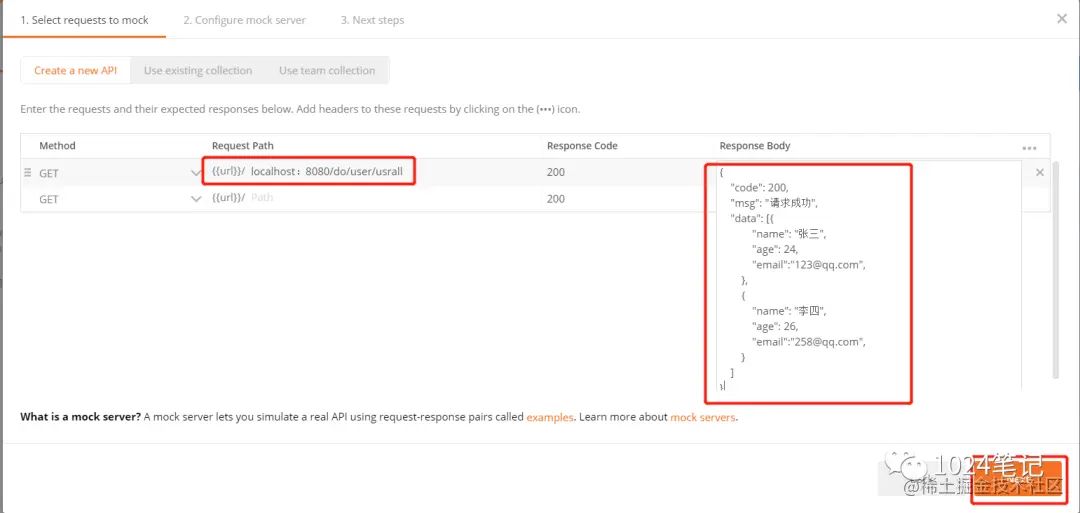This screenshot has width=1080, height=513.
Task: Click the dialog vertical scrollbar
Action: 1055,269
